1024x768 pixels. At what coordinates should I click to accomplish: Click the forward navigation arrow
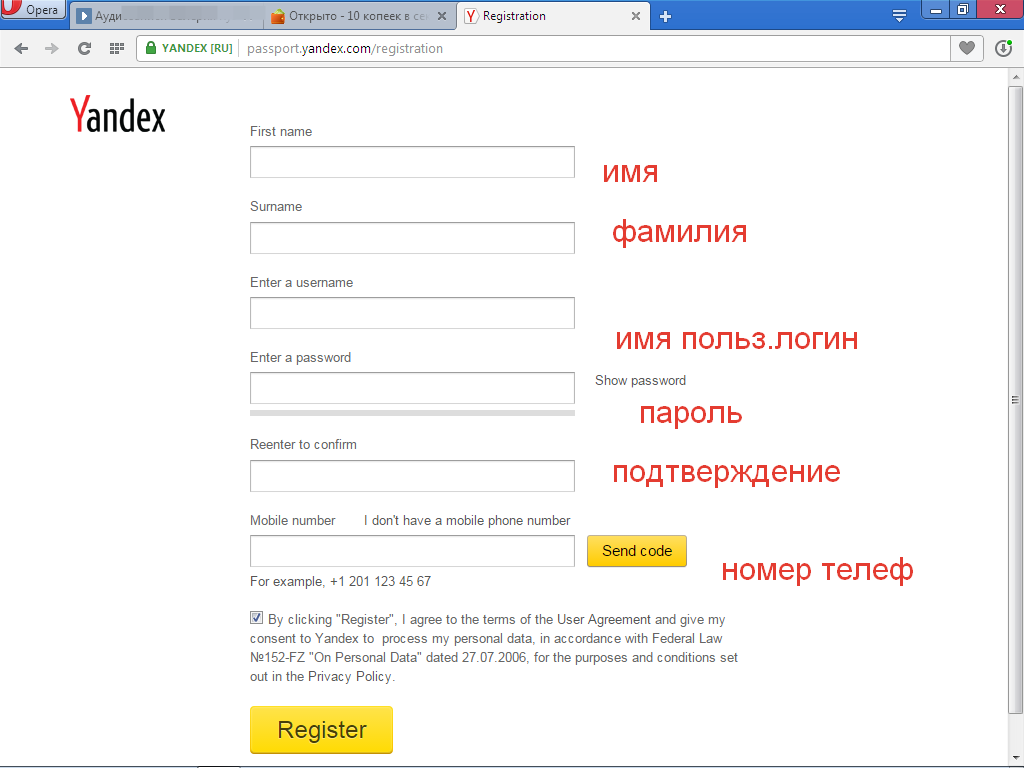pos(52,48)
